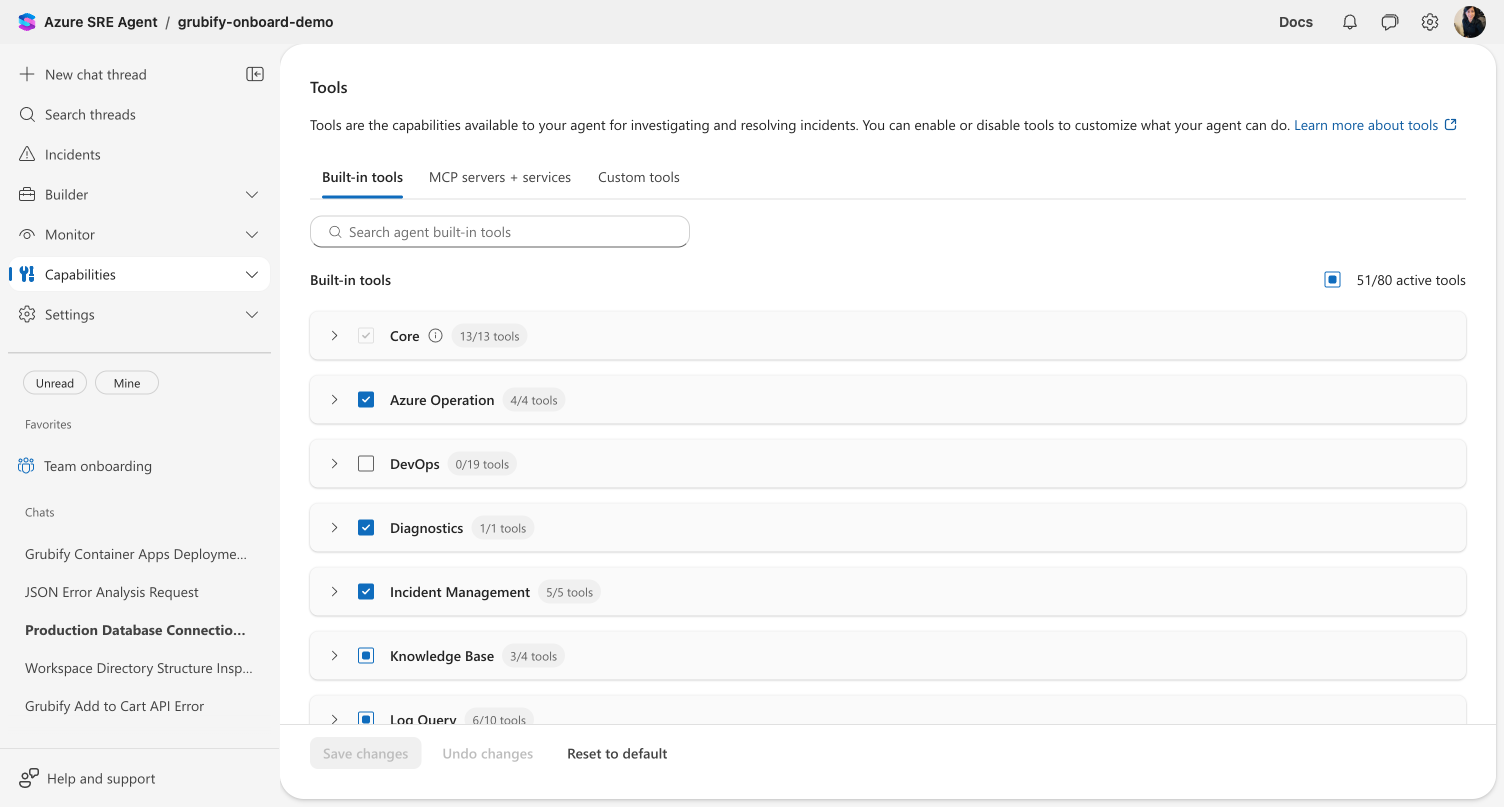Switch to the Built-in tools tab
The height and width of the screenshot is (807, 1504).
(362, 177)
